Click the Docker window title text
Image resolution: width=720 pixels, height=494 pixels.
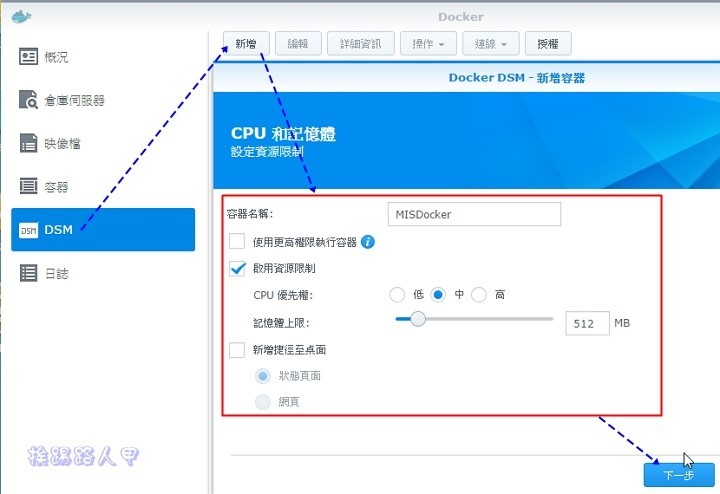tap(461, 17)
